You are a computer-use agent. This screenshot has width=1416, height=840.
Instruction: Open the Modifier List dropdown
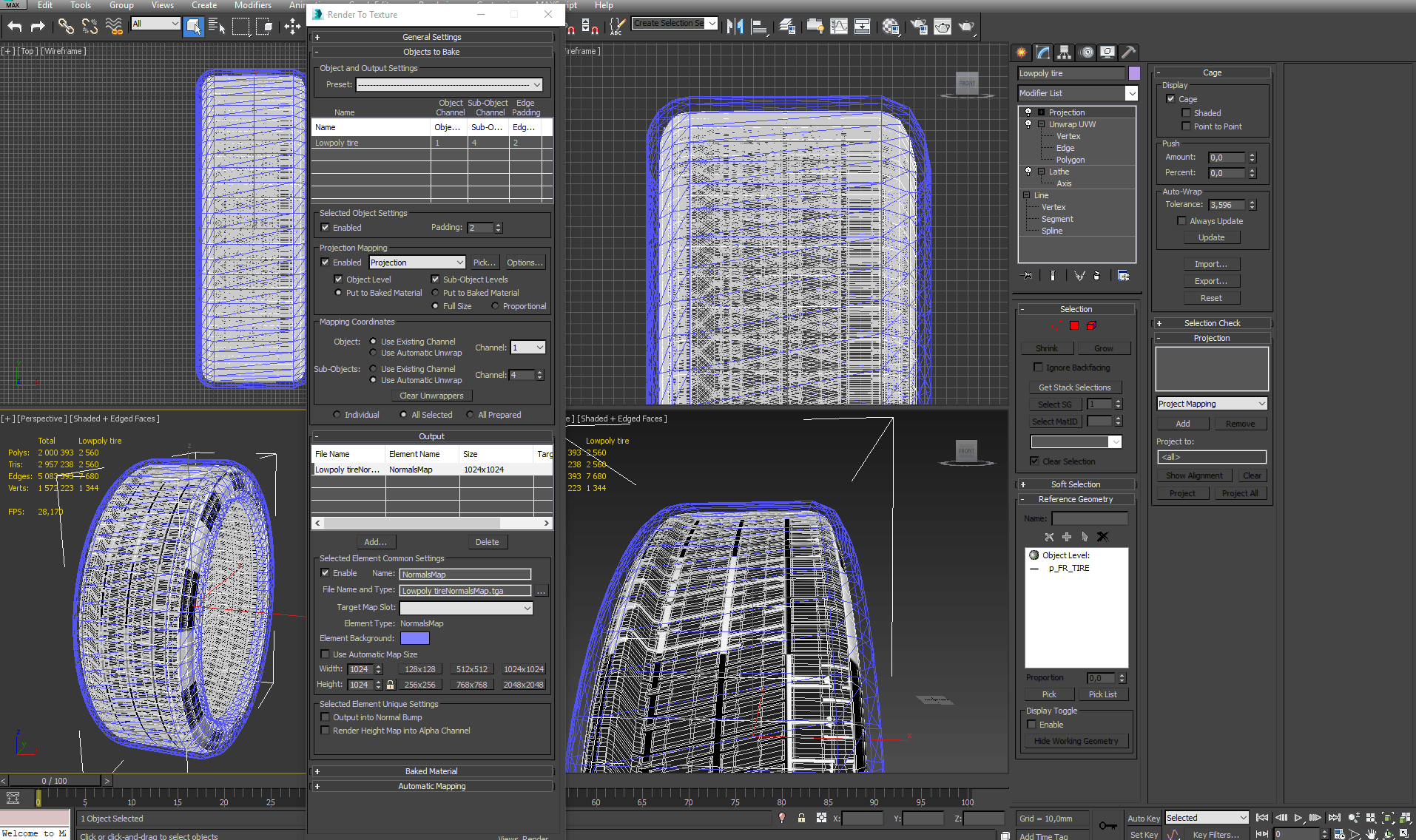coord(1130,93)
